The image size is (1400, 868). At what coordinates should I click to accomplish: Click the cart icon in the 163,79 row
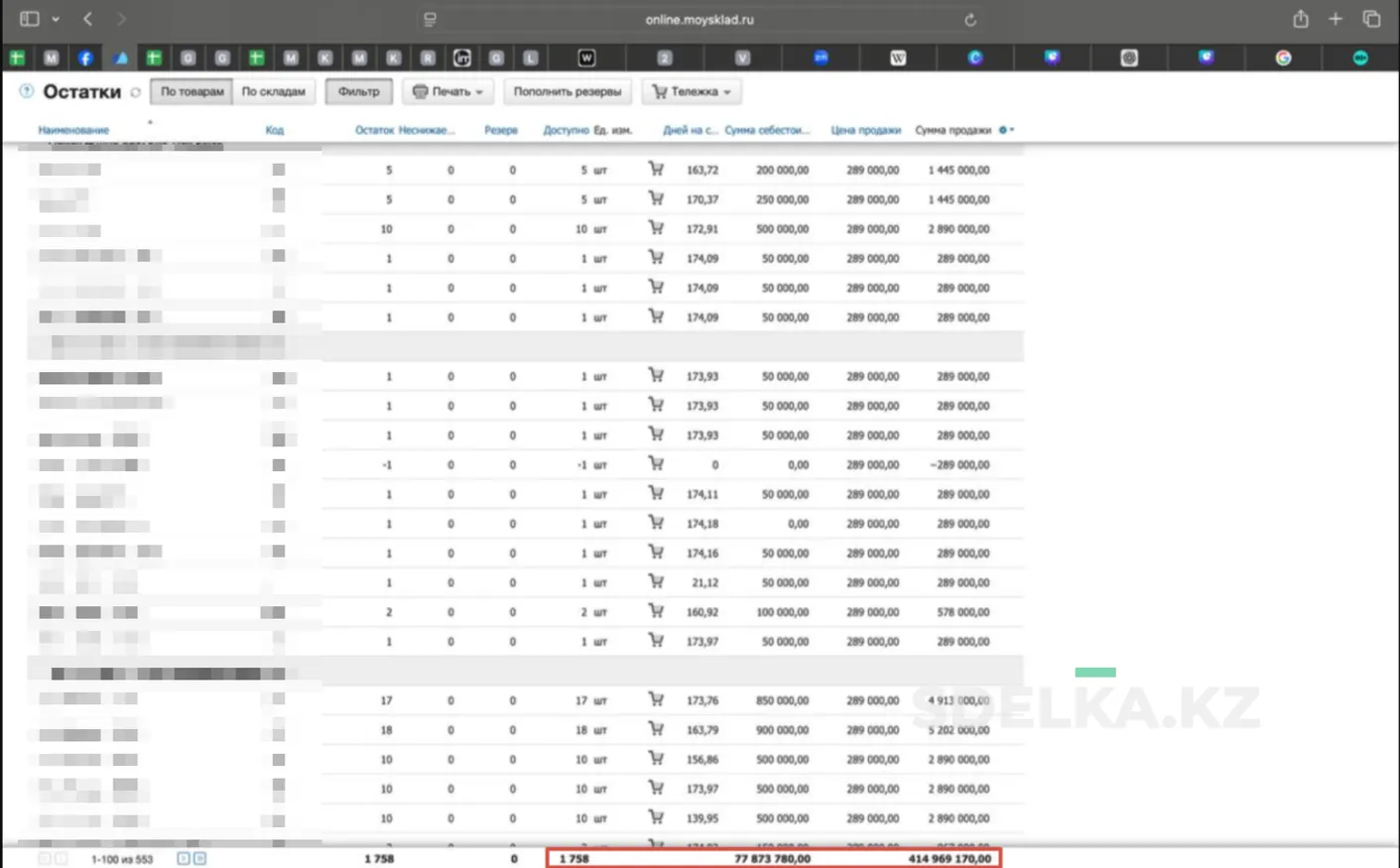pyautogui.click(x=656, y=729)
